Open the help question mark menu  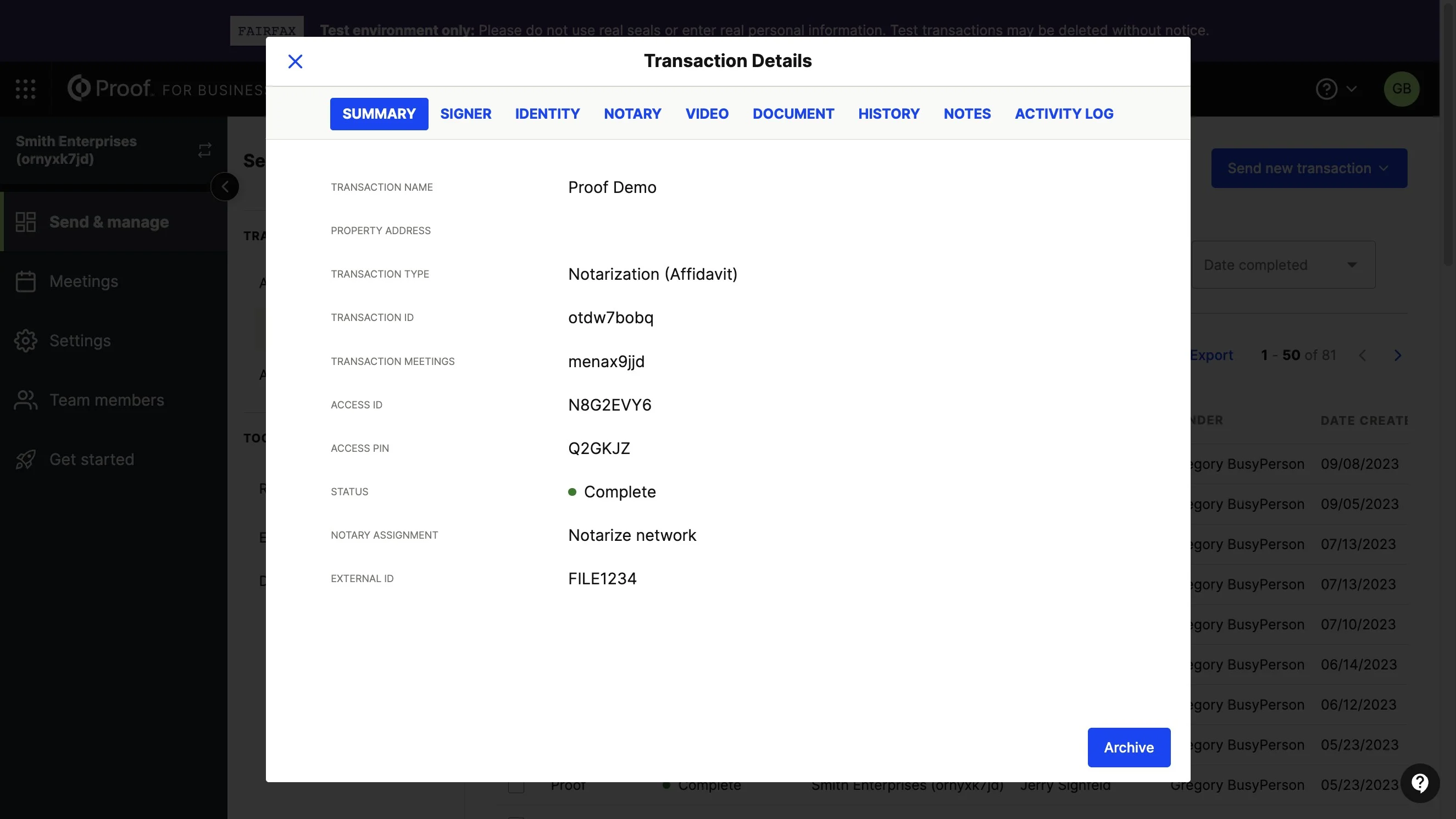1326,89
